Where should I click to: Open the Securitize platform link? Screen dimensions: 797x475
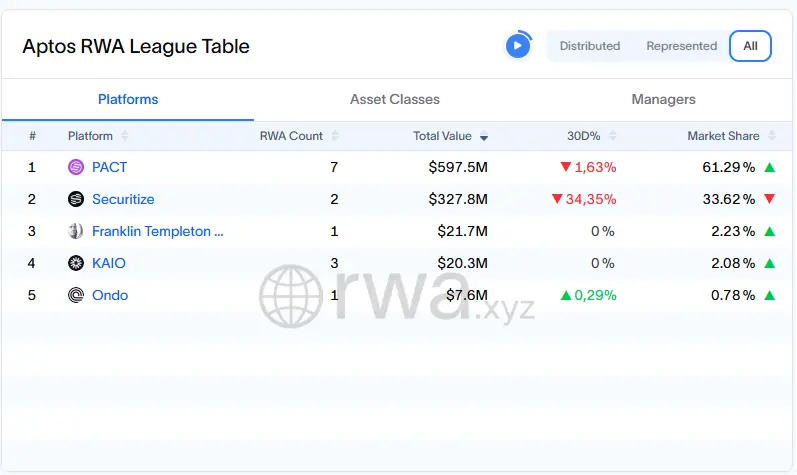[x=123, y=199]
